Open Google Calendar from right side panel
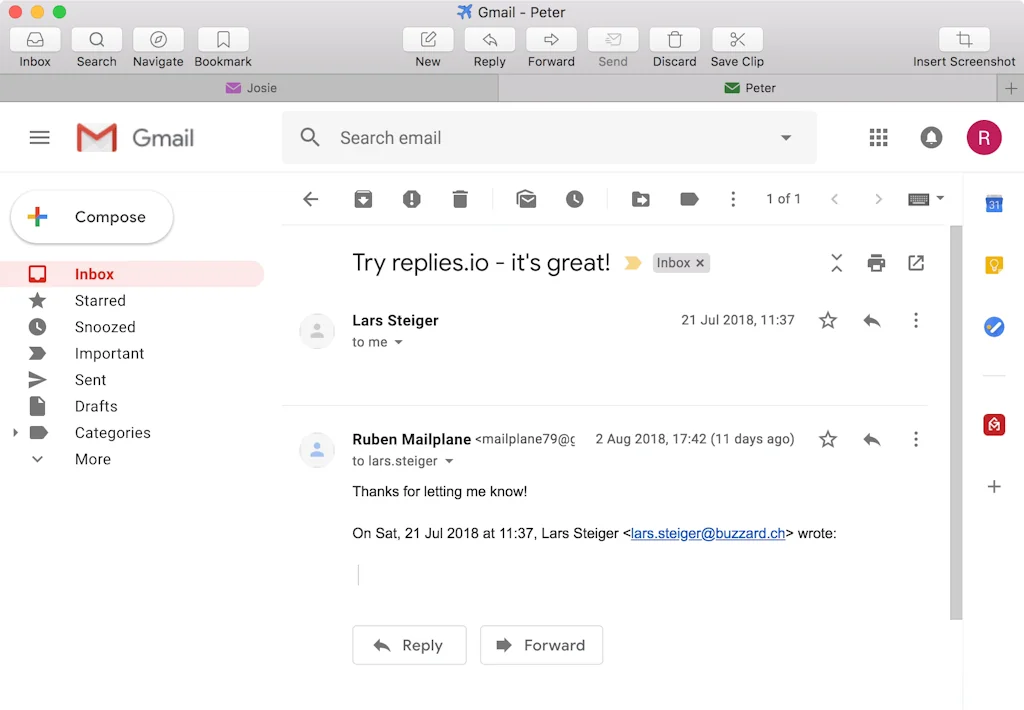1024x710 pixels. pos(994,204)
